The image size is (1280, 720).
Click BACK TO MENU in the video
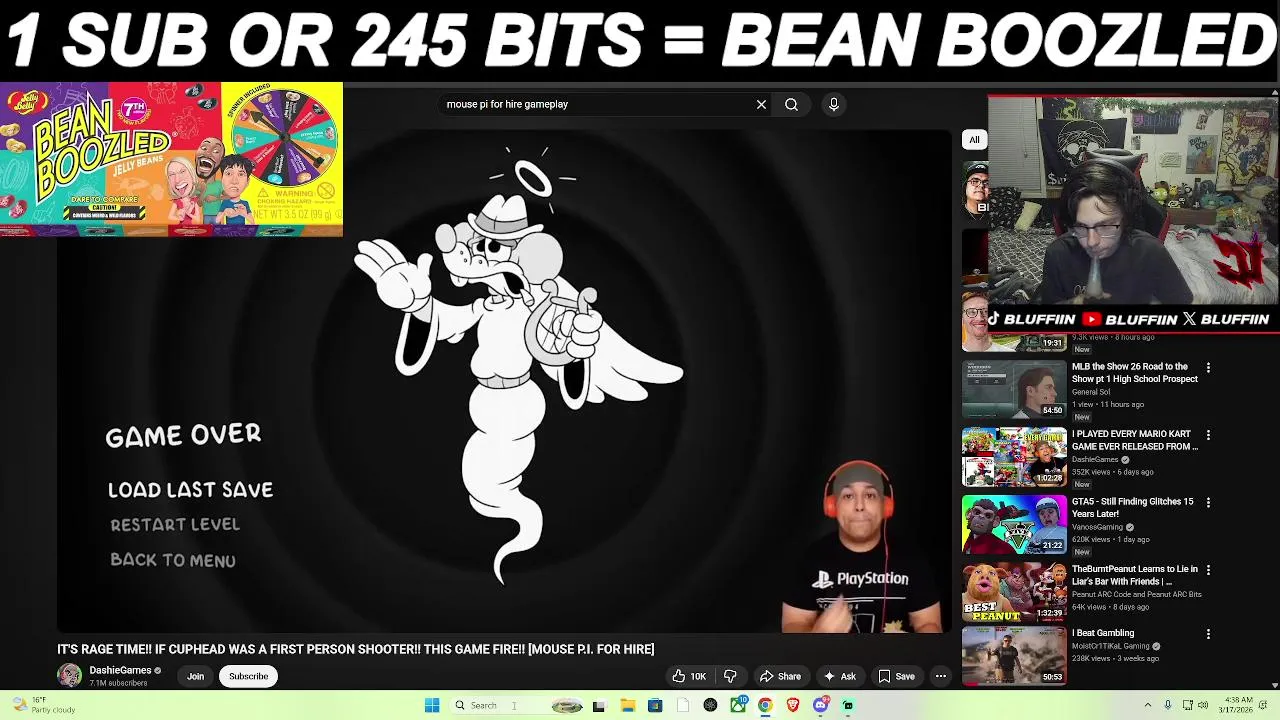pyautogui.click(x=173, y=561)
